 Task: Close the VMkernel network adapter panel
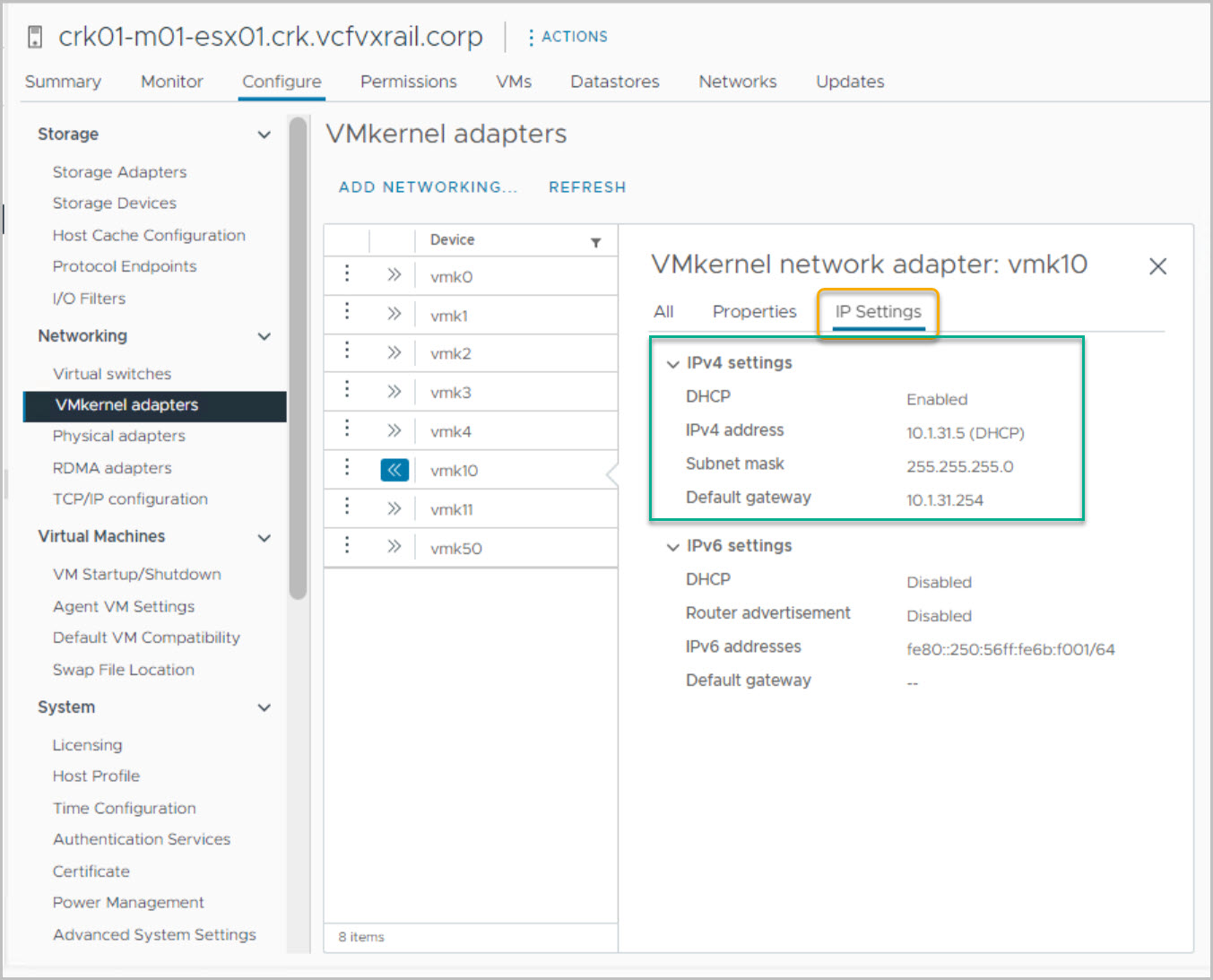tap(1157, 266)
